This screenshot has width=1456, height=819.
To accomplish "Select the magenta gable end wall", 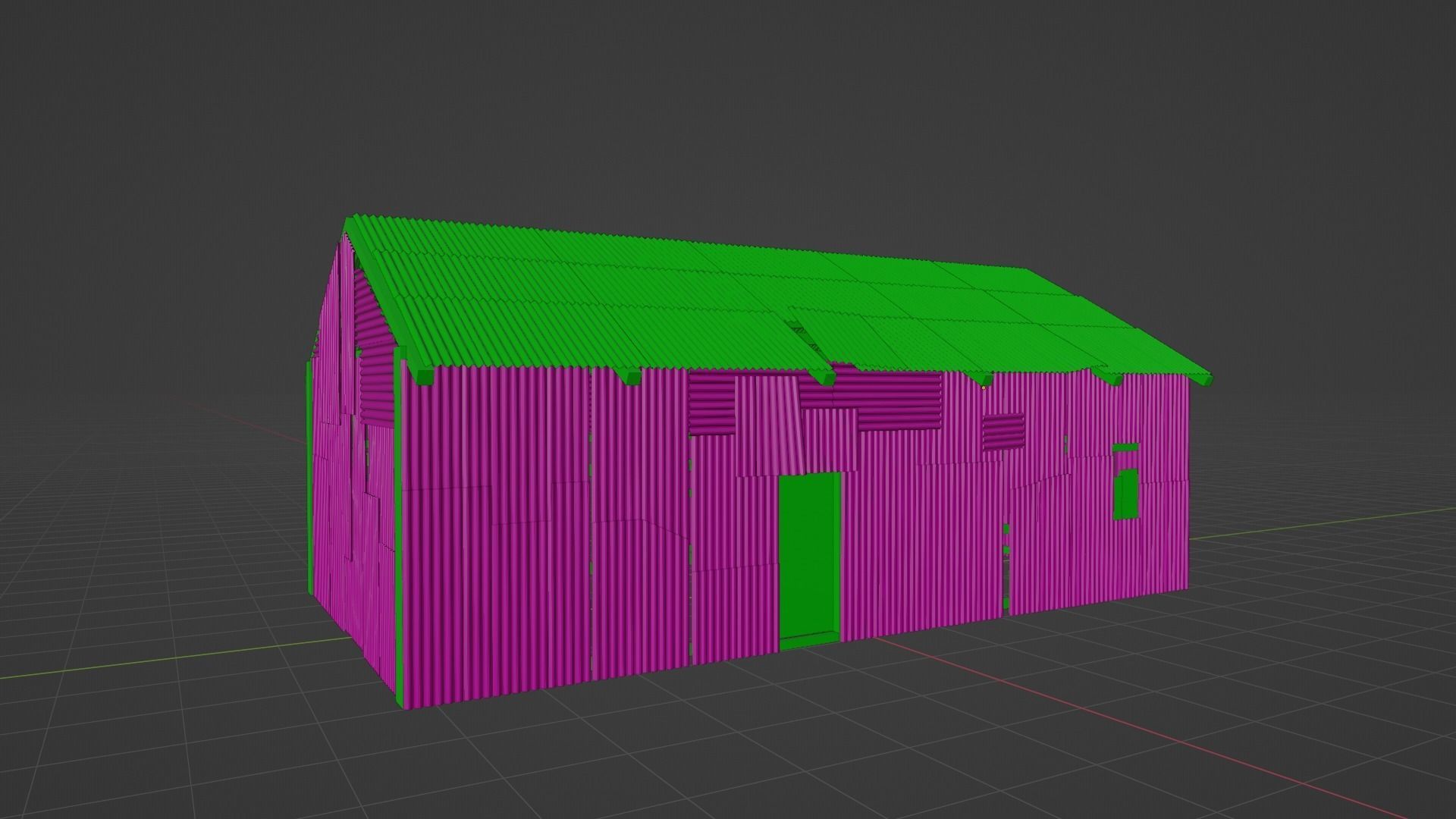I will [x=353, y=463].
